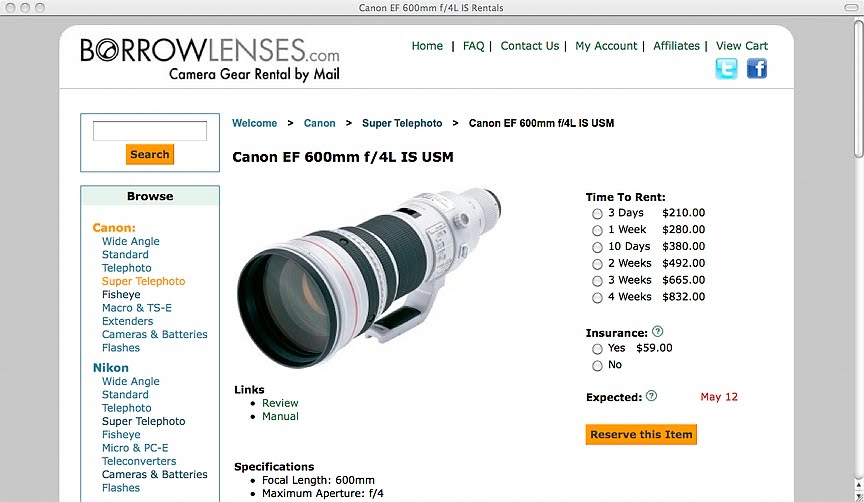864x502 pixels.
Task: Open the Facebook icon link
Action: pyautogui.click(x=757, y=69)
